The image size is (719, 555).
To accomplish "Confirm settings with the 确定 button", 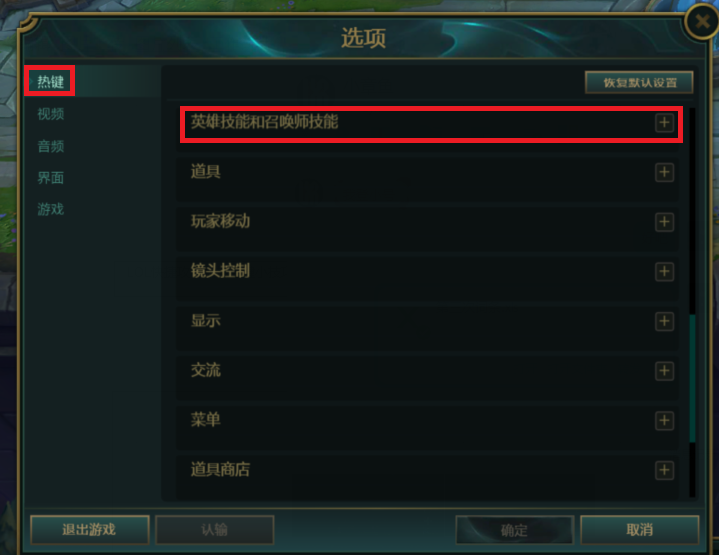I will [514, 530].
